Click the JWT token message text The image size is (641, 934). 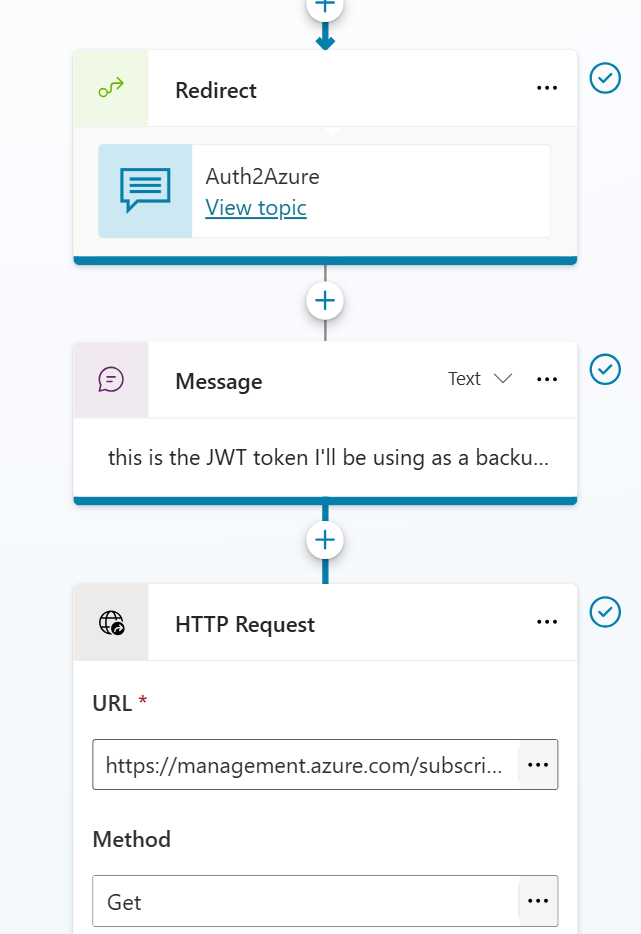click(x=326, y=458)
